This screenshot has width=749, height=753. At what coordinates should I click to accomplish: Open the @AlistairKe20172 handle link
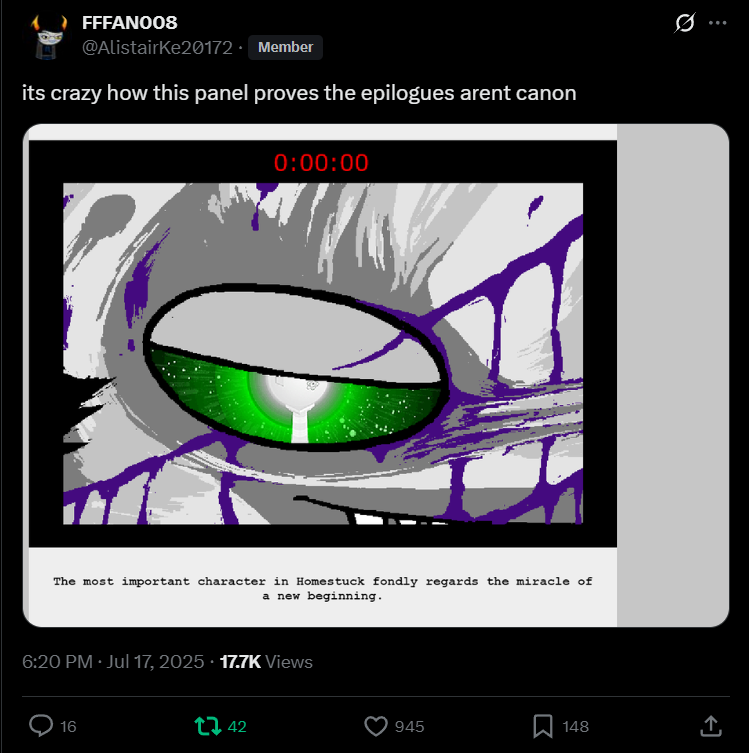tap(157, 48)
